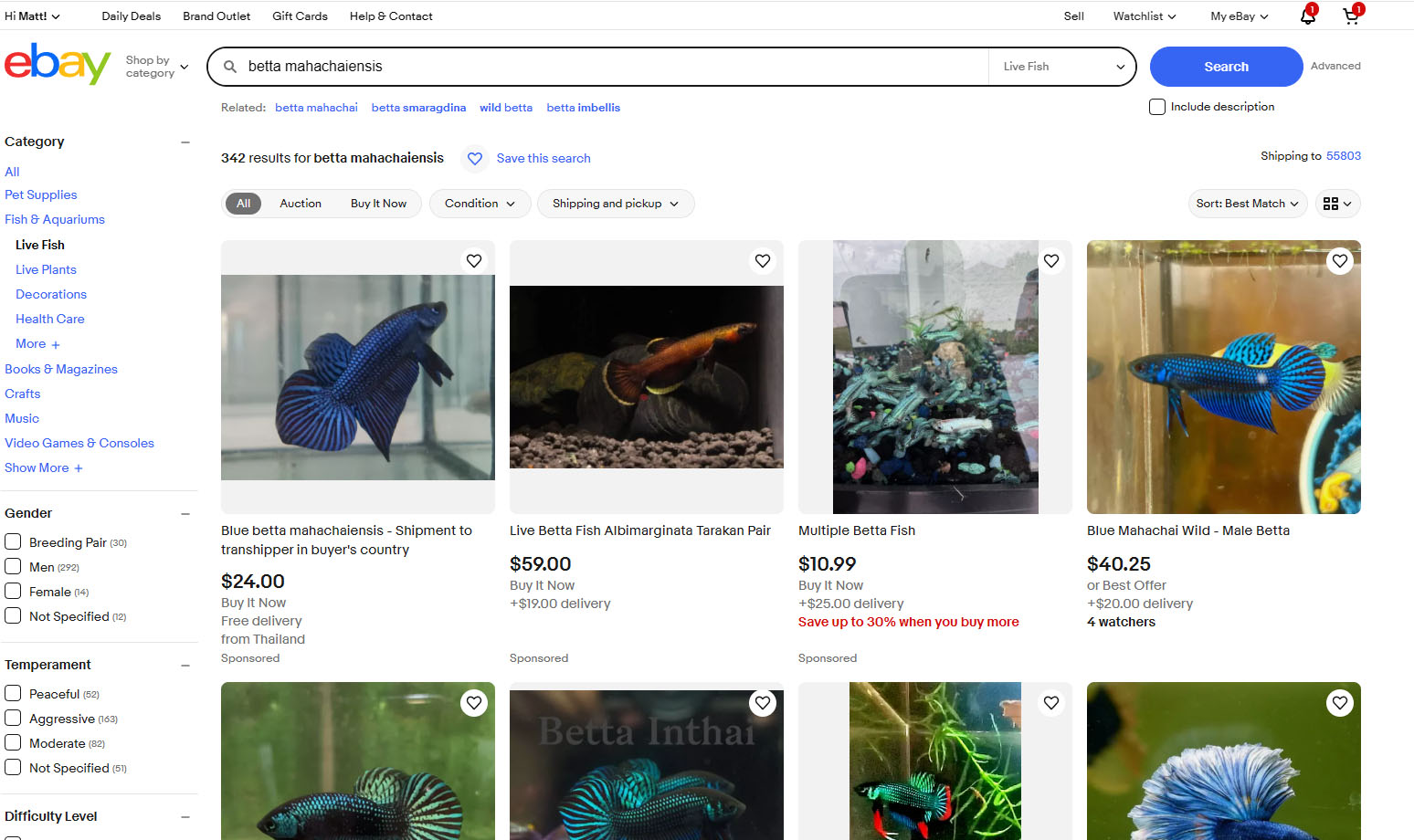
Task: Click the blue Search button
Action: pyautogui.click(x=1226, y=67)
